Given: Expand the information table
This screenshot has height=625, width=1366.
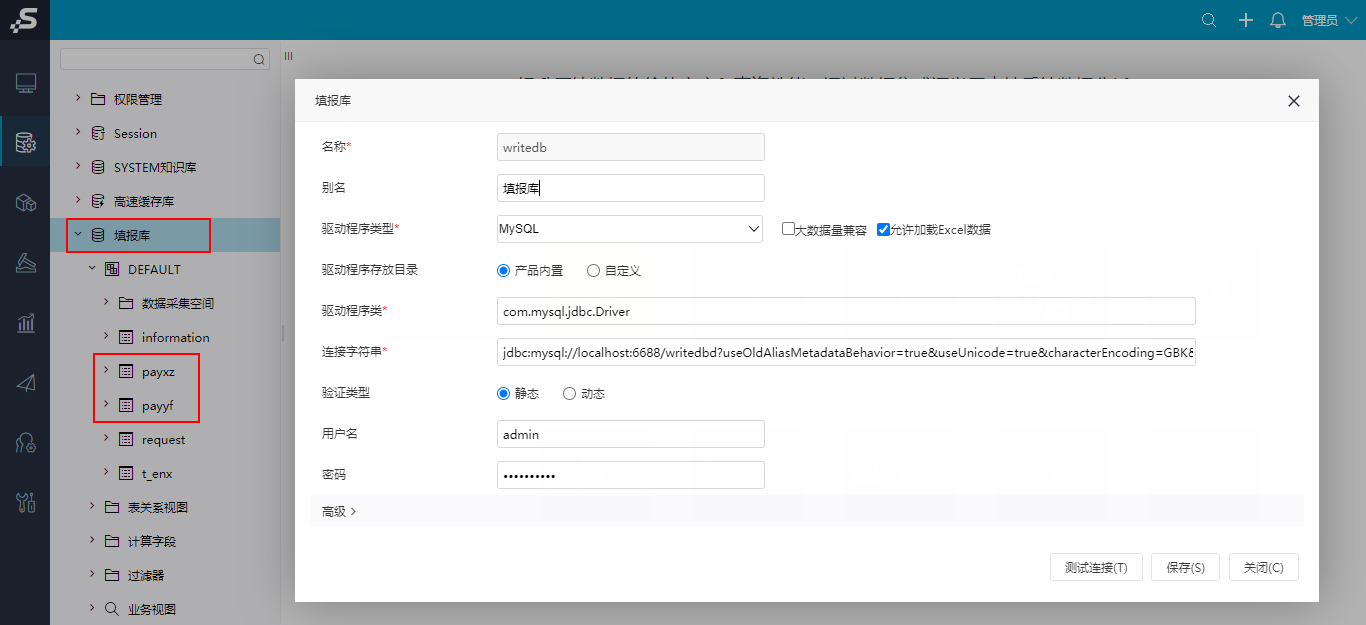Looking at the screenshot, I should pyautogui.click(x=106, y=337).
